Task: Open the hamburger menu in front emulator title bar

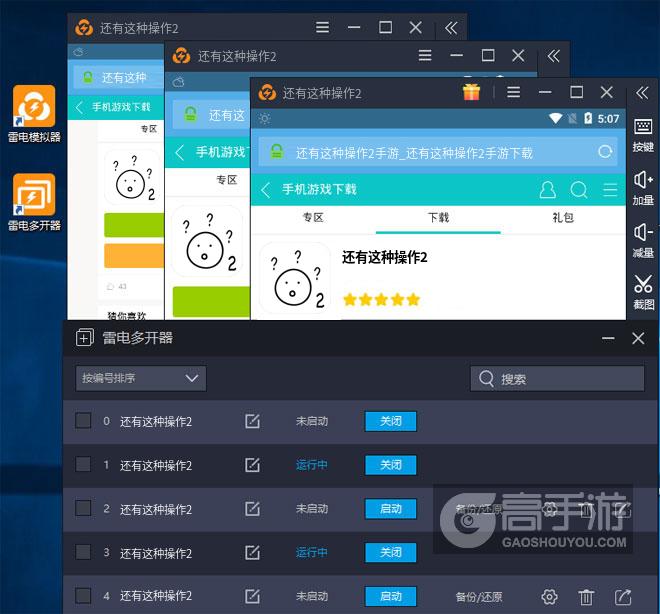Action: coord(514,92)
